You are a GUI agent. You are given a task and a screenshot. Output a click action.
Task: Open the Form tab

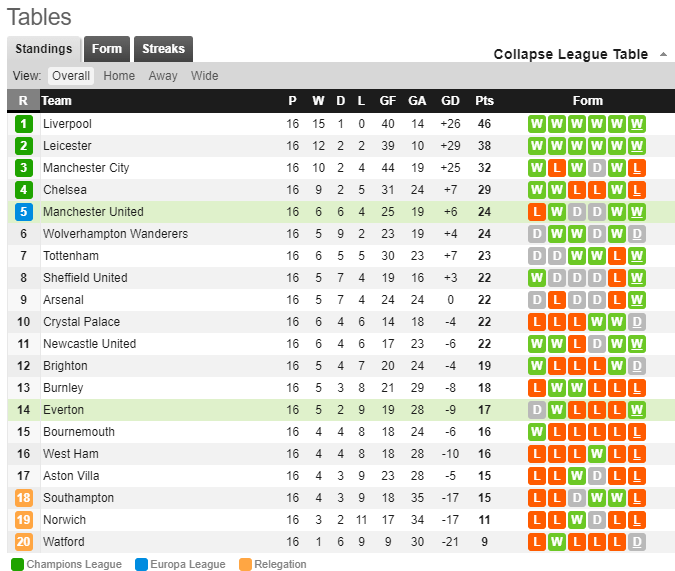tap(107, 49)
